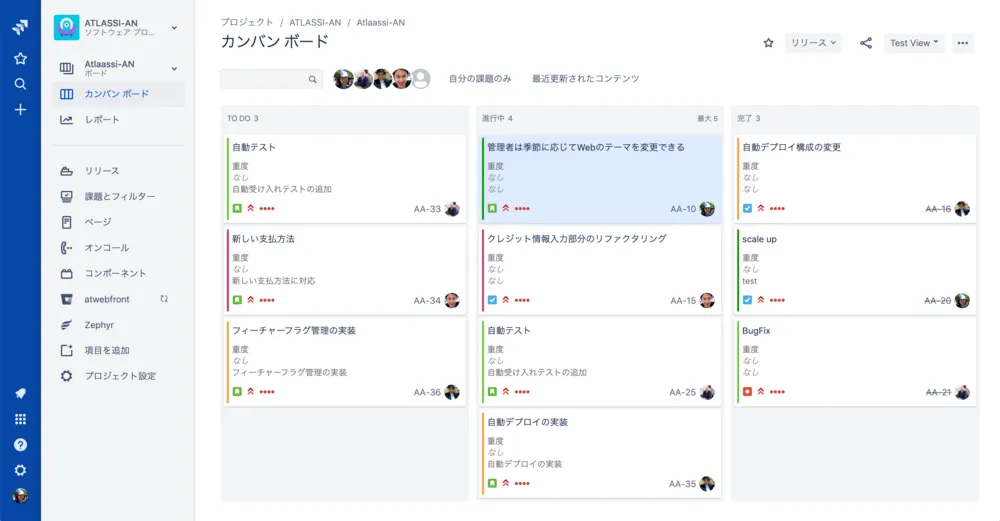Click the search magnifier in global sidebar
The height and width of the screenshot is (521, 1000).
point(20,84)
